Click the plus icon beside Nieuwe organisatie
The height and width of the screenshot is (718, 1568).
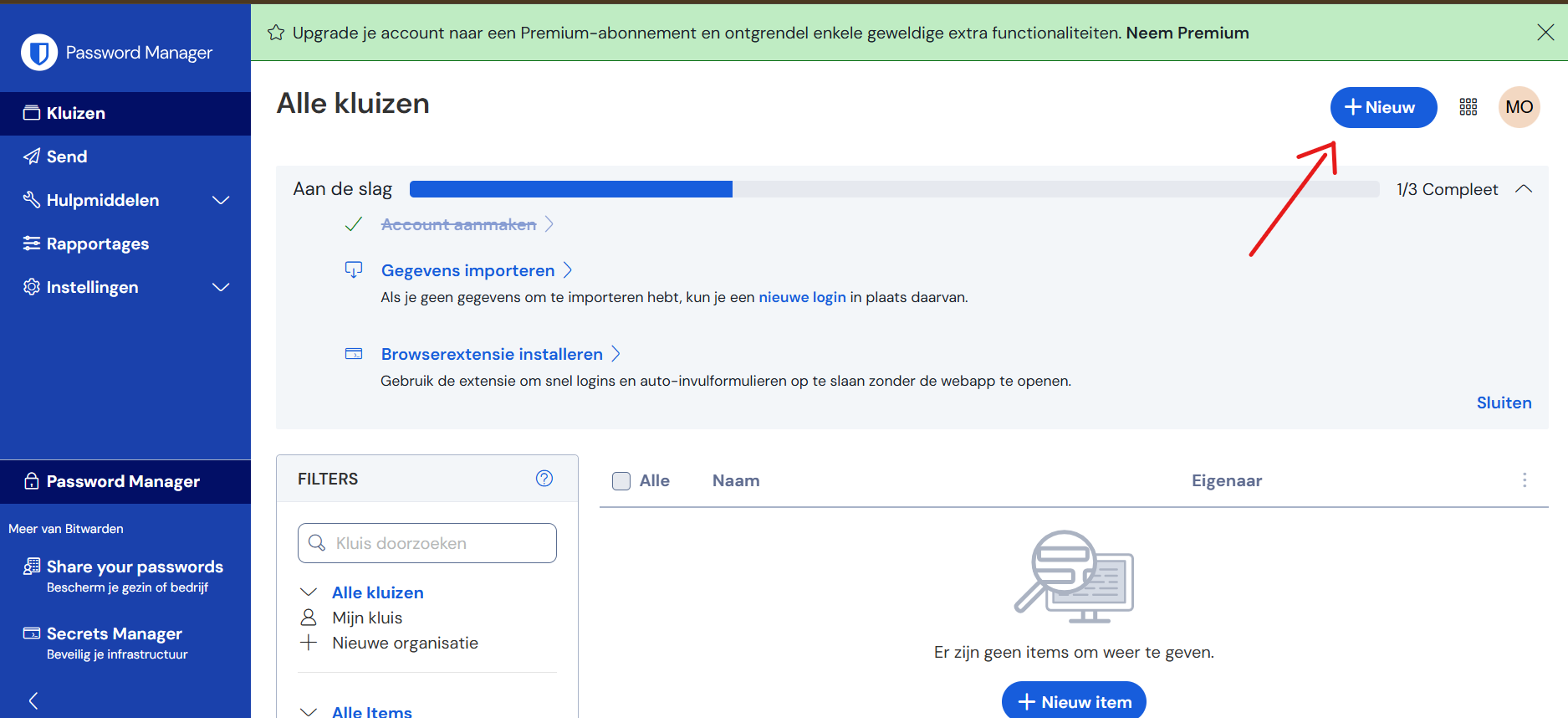(309, 643)
